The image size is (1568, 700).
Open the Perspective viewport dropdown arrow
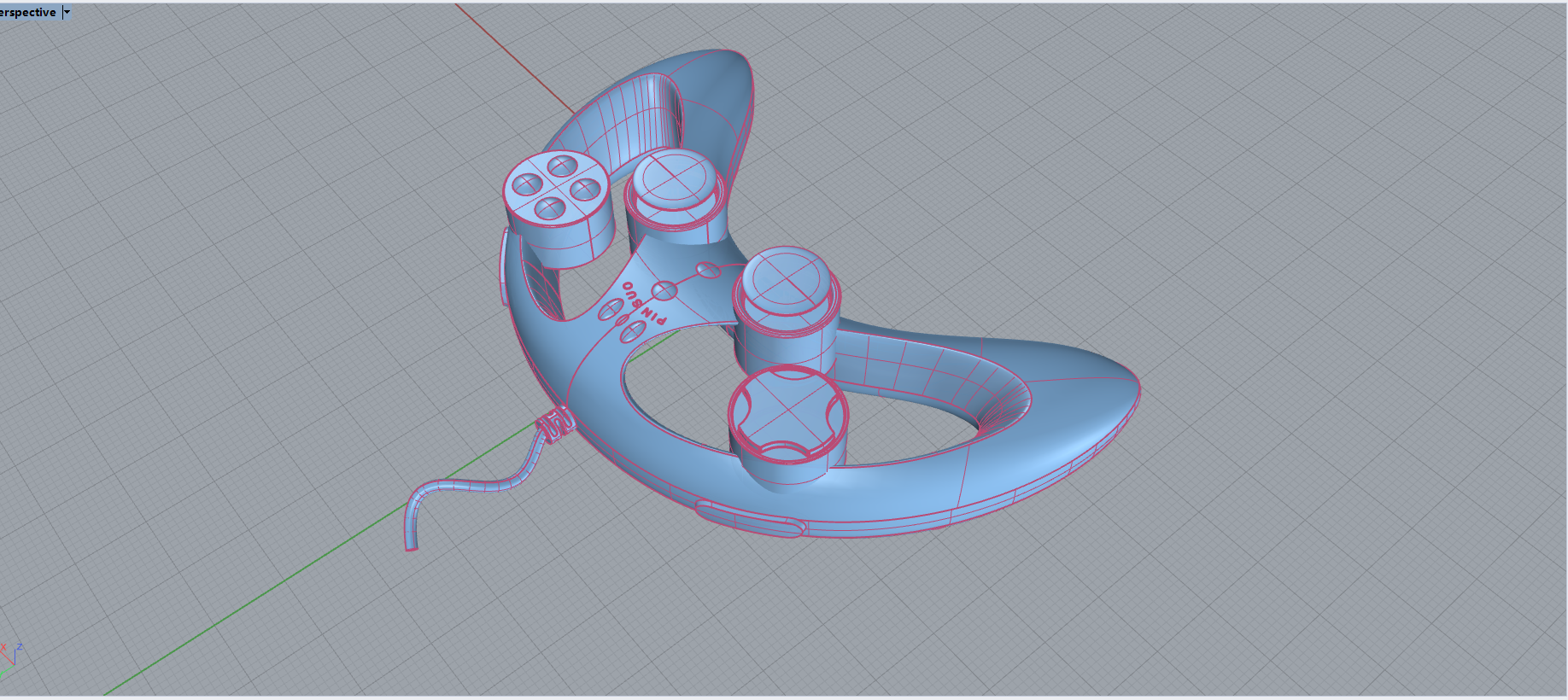click(x=67, y=12)
